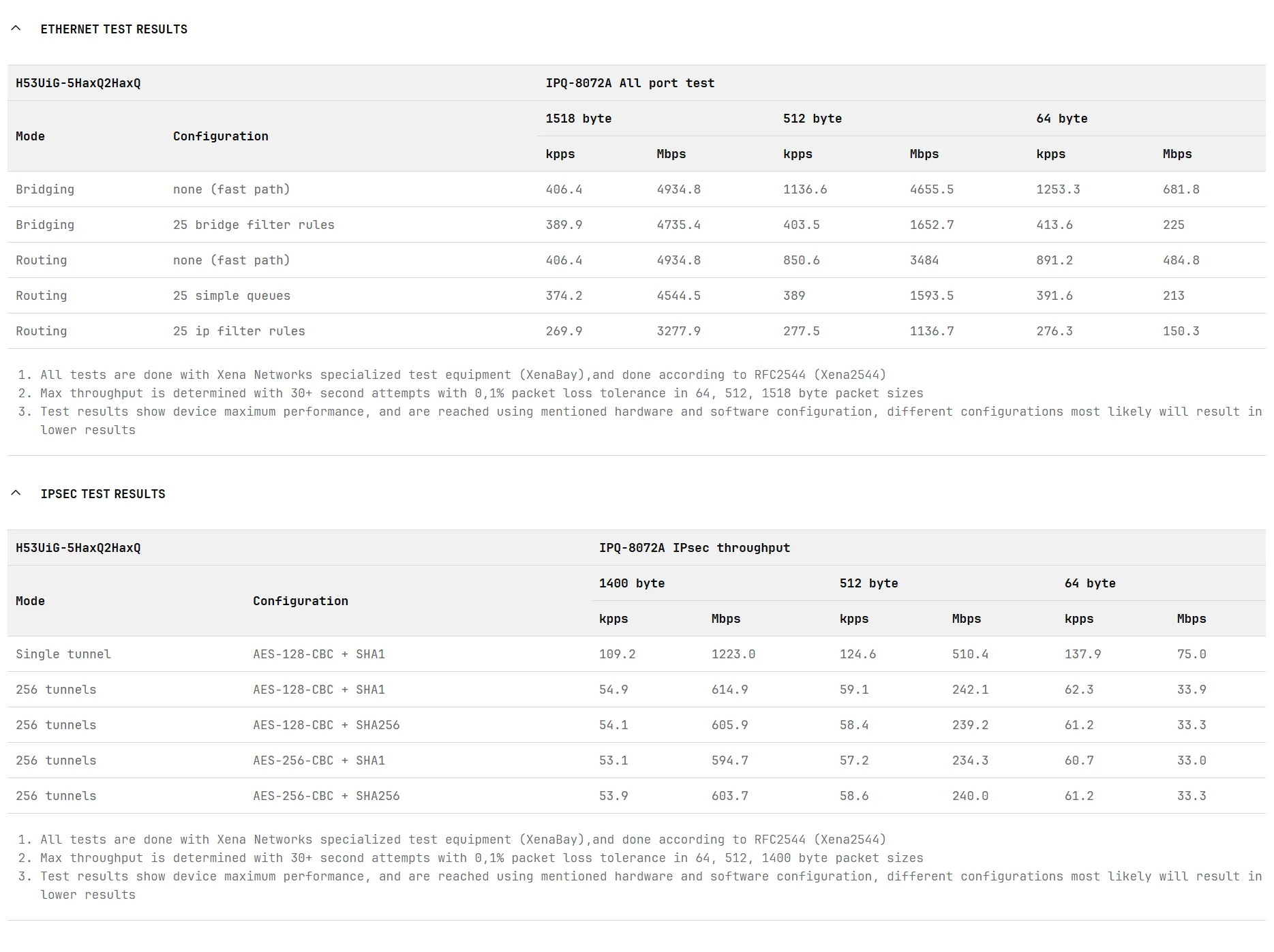
Task: Click '25 bridge filter rules' configuration cell
Action: 254,225
